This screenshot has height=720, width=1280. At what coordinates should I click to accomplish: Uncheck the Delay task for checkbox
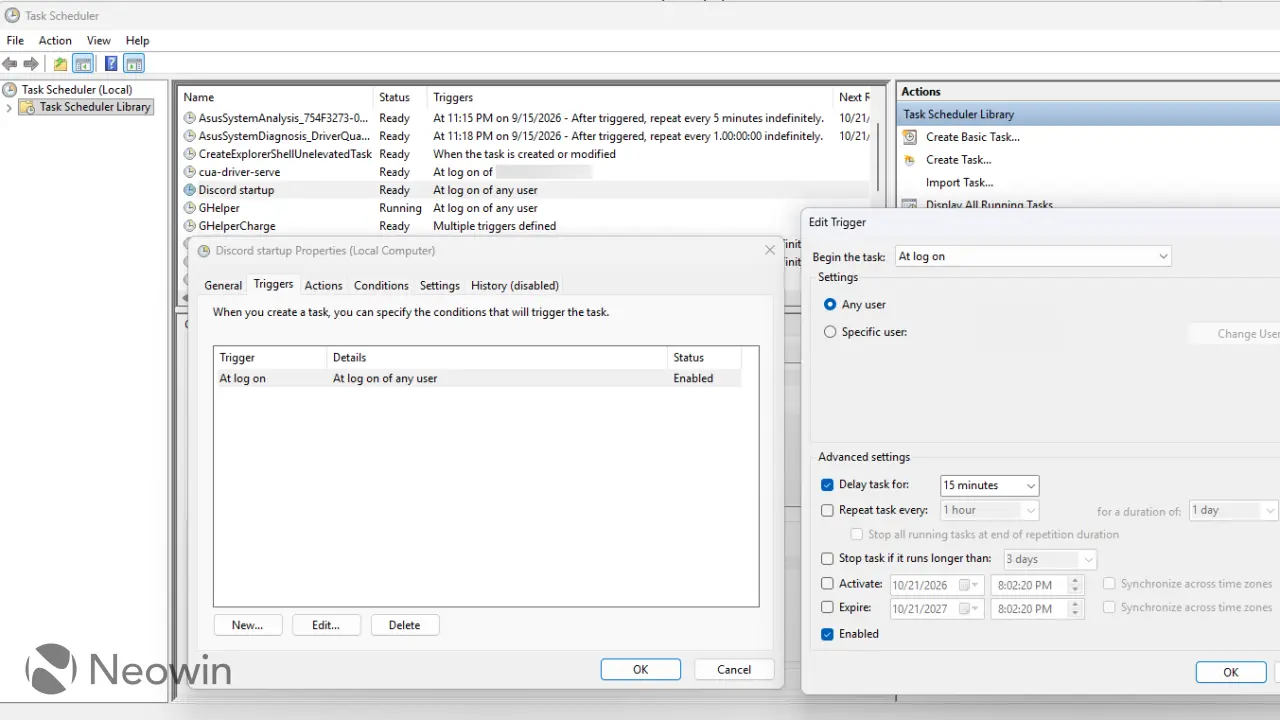827,485
